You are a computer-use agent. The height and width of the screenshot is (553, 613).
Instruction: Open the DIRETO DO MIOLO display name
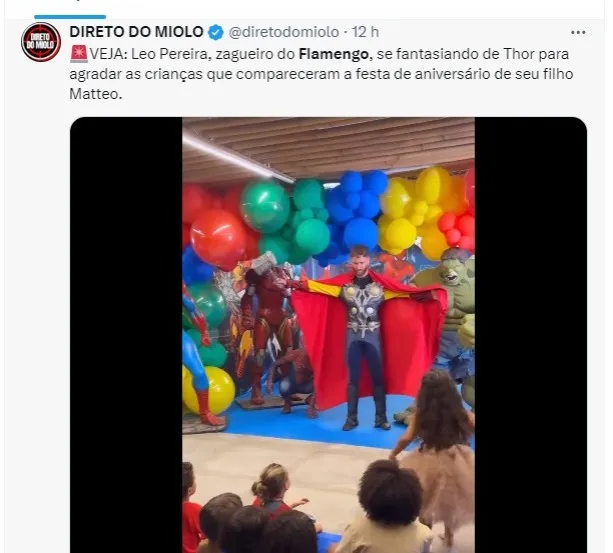click(136, 32)
